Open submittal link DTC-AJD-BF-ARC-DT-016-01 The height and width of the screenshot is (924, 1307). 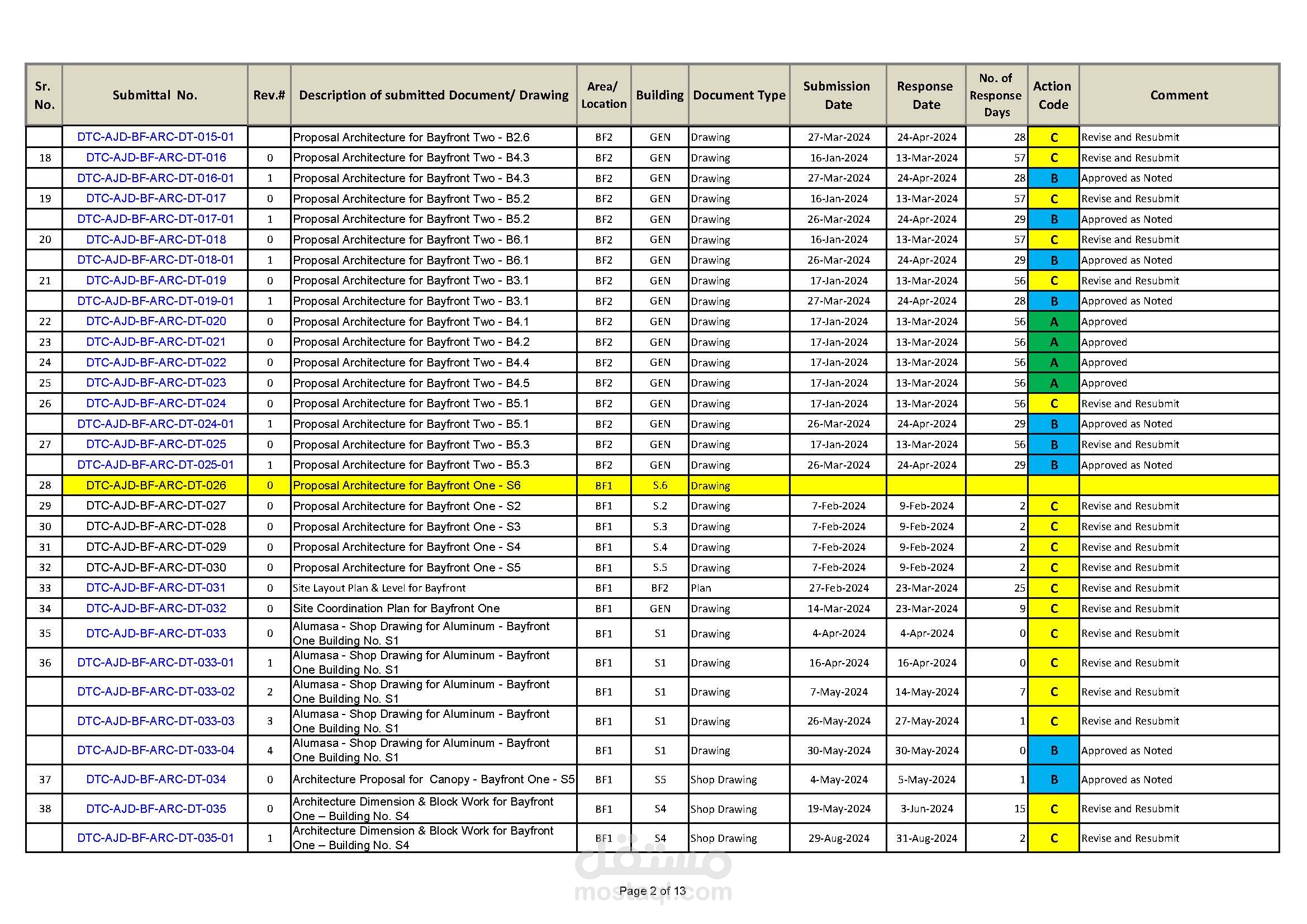pyautogui.click(x=155, y=178)
